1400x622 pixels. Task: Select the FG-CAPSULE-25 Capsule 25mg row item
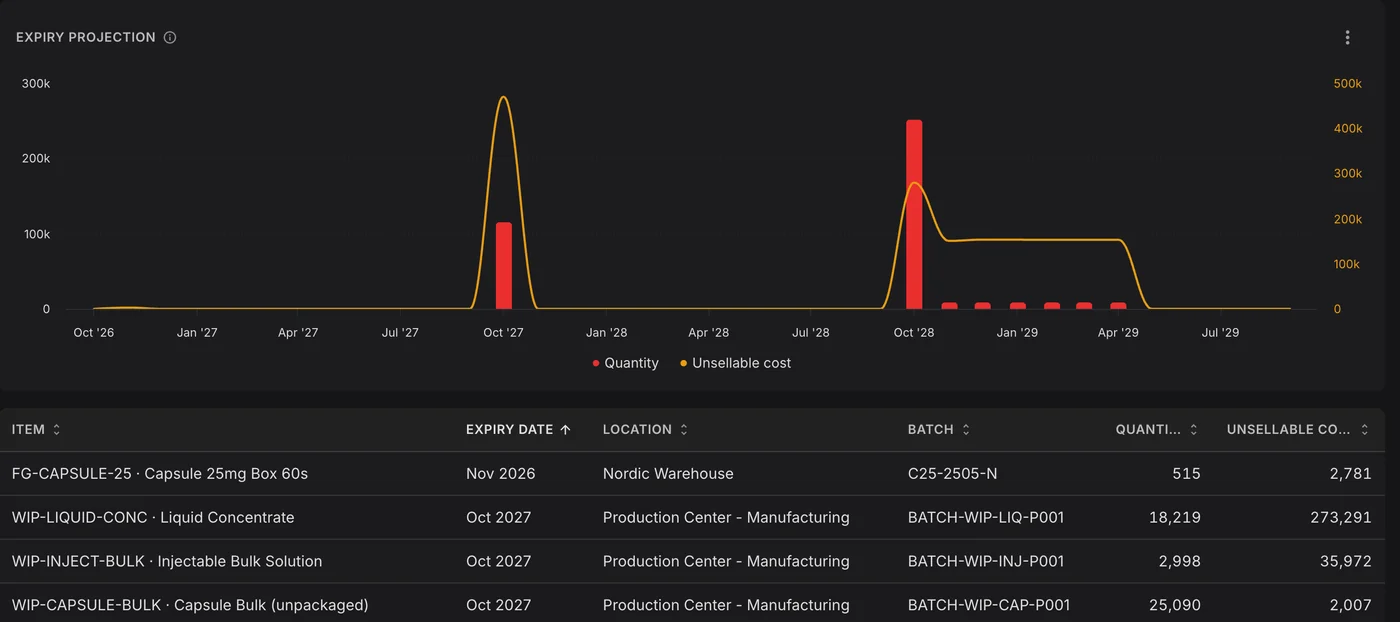(160, 473)
